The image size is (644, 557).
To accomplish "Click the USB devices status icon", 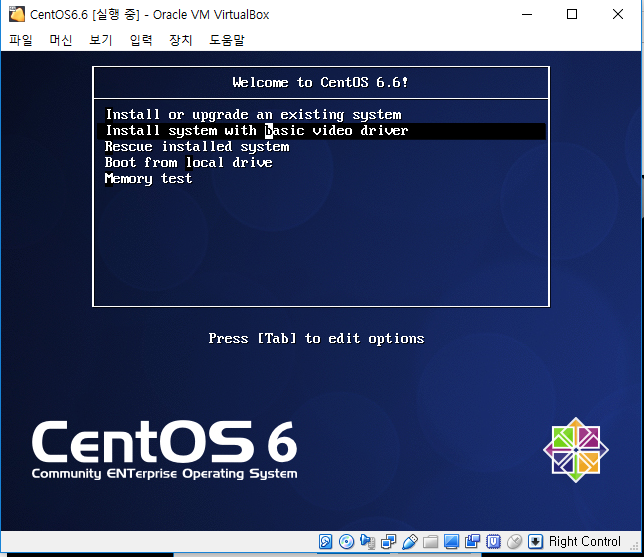I will pyautogui.click(x=409, y=542).
